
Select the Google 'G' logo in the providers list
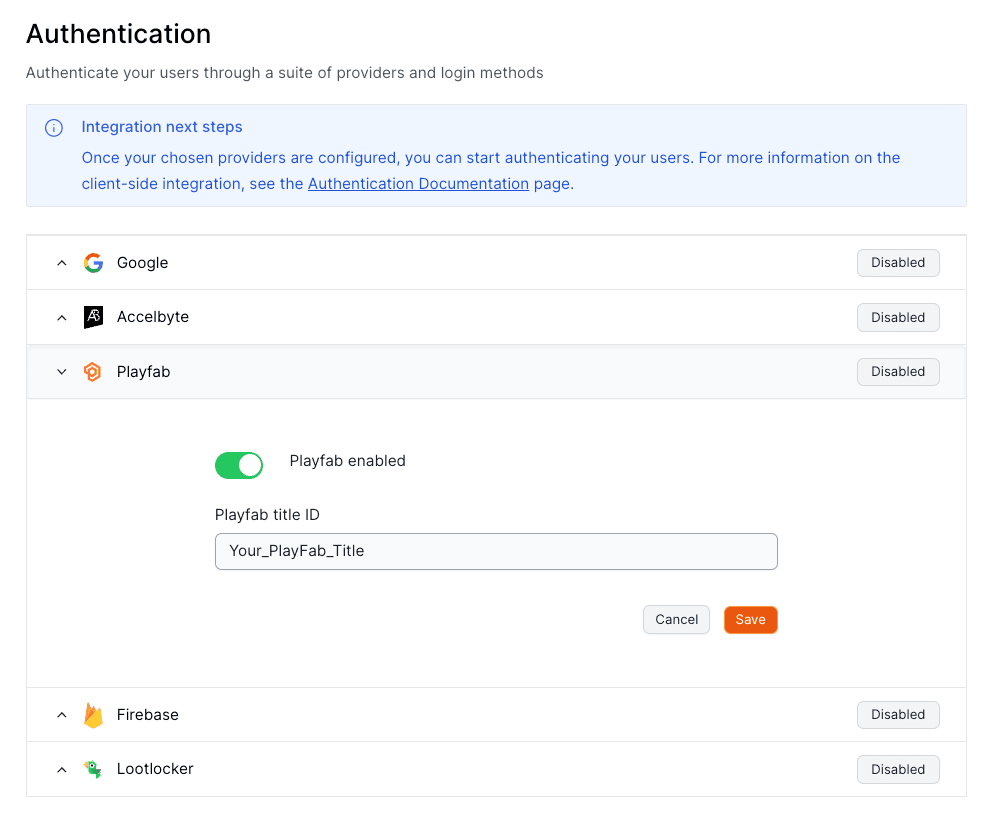tap(92, 262)
